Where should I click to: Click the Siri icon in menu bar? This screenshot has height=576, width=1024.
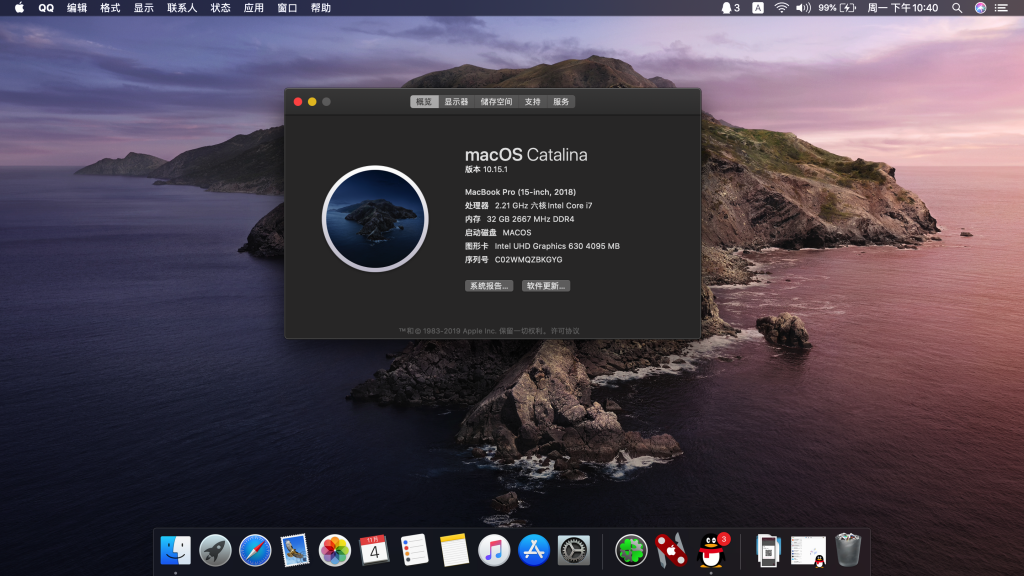(980, 7)
